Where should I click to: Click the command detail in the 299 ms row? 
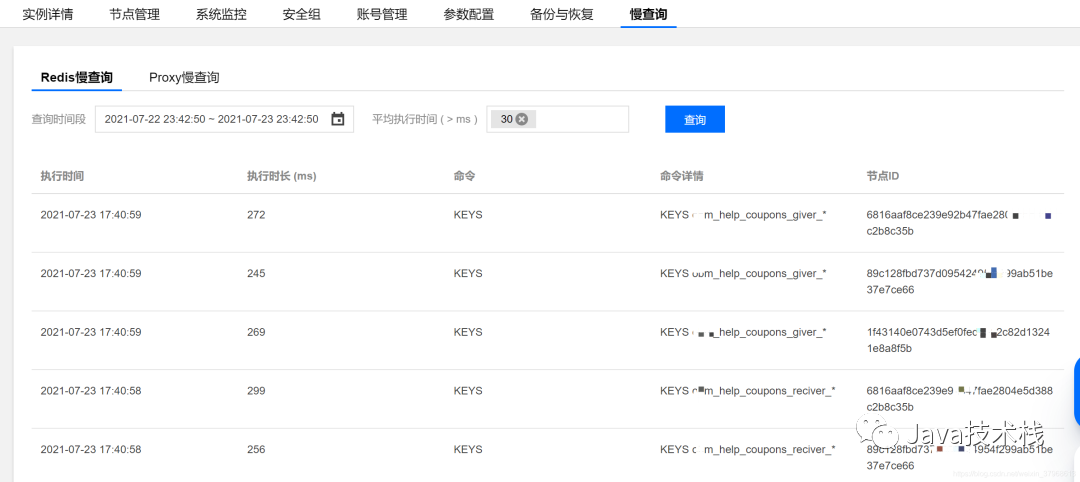(748, 390)
